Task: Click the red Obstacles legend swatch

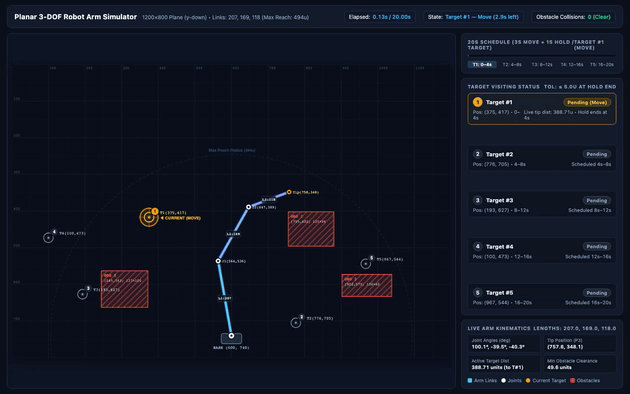Action: point(573,380)
